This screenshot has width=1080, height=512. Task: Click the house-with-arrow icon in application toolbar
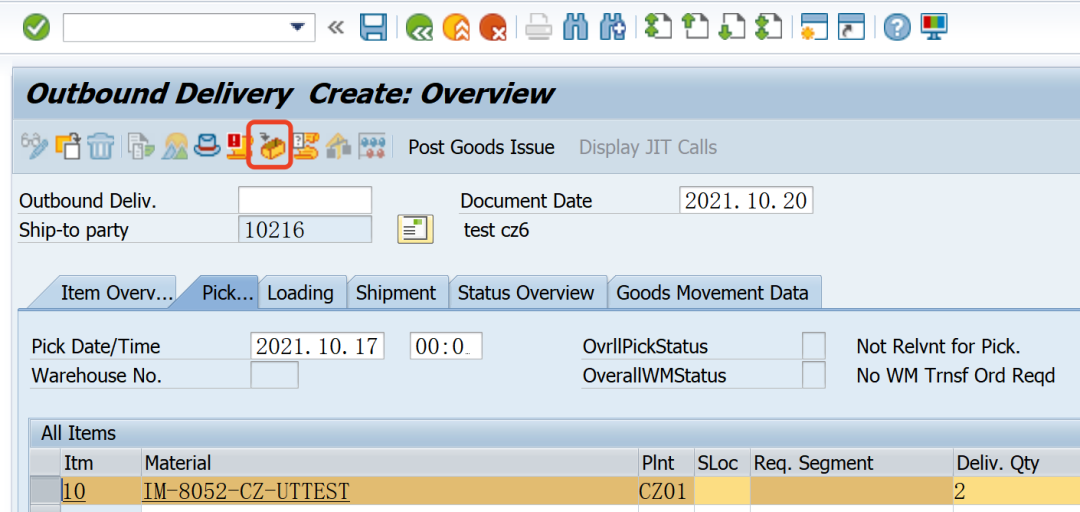[x=339, y=146]
